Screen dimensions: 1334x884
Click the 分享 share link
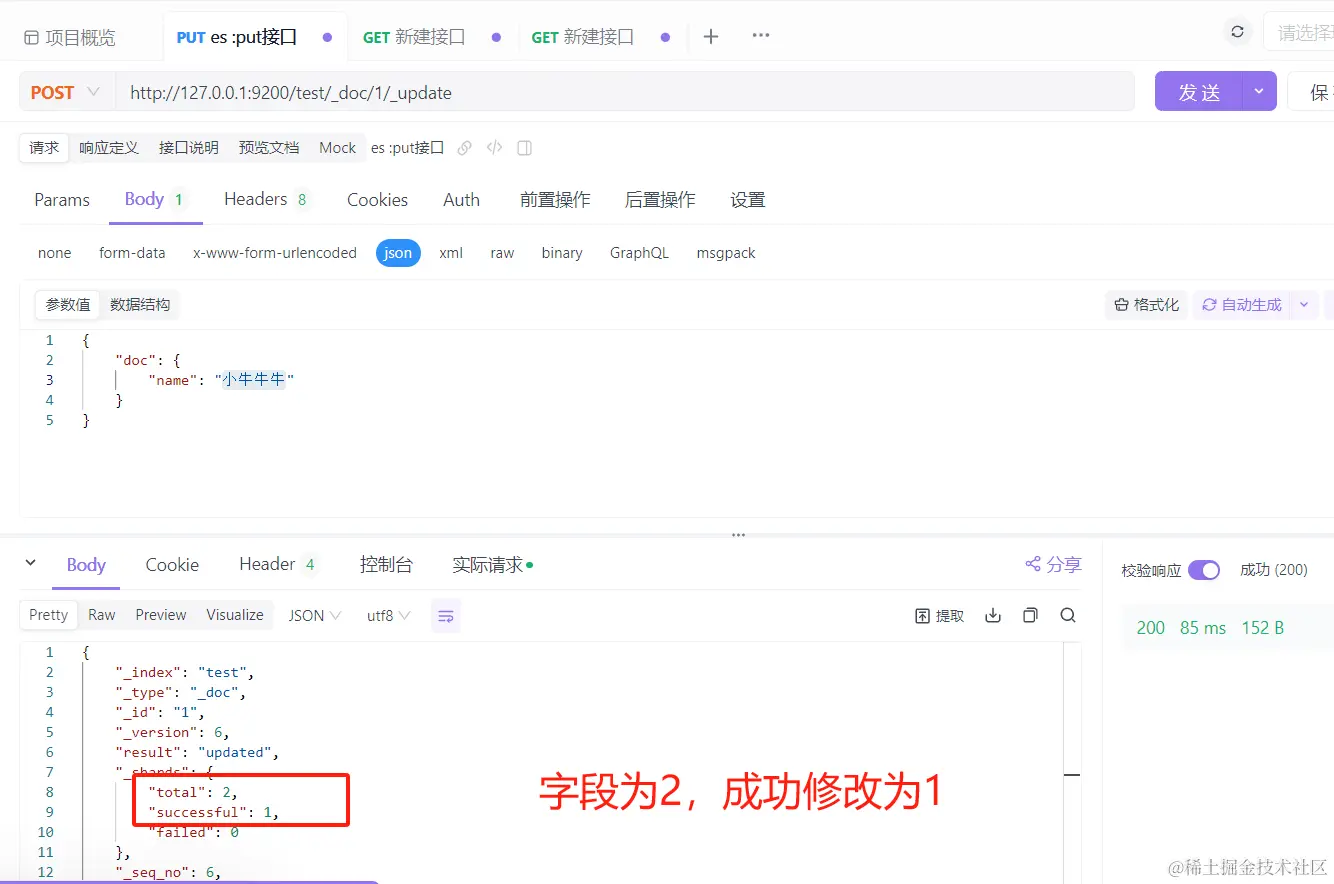click(x=1064, y=565)
